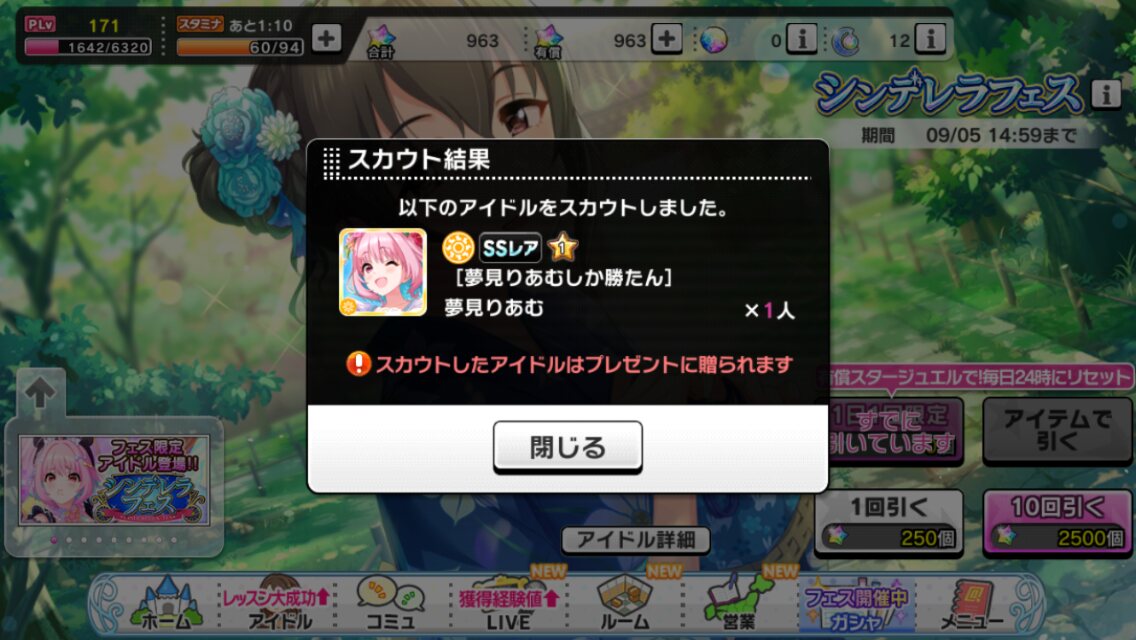Open info icon beside the rainbow orb count
The height and width of the screenshot is (640, 1136).
(802, 38)
